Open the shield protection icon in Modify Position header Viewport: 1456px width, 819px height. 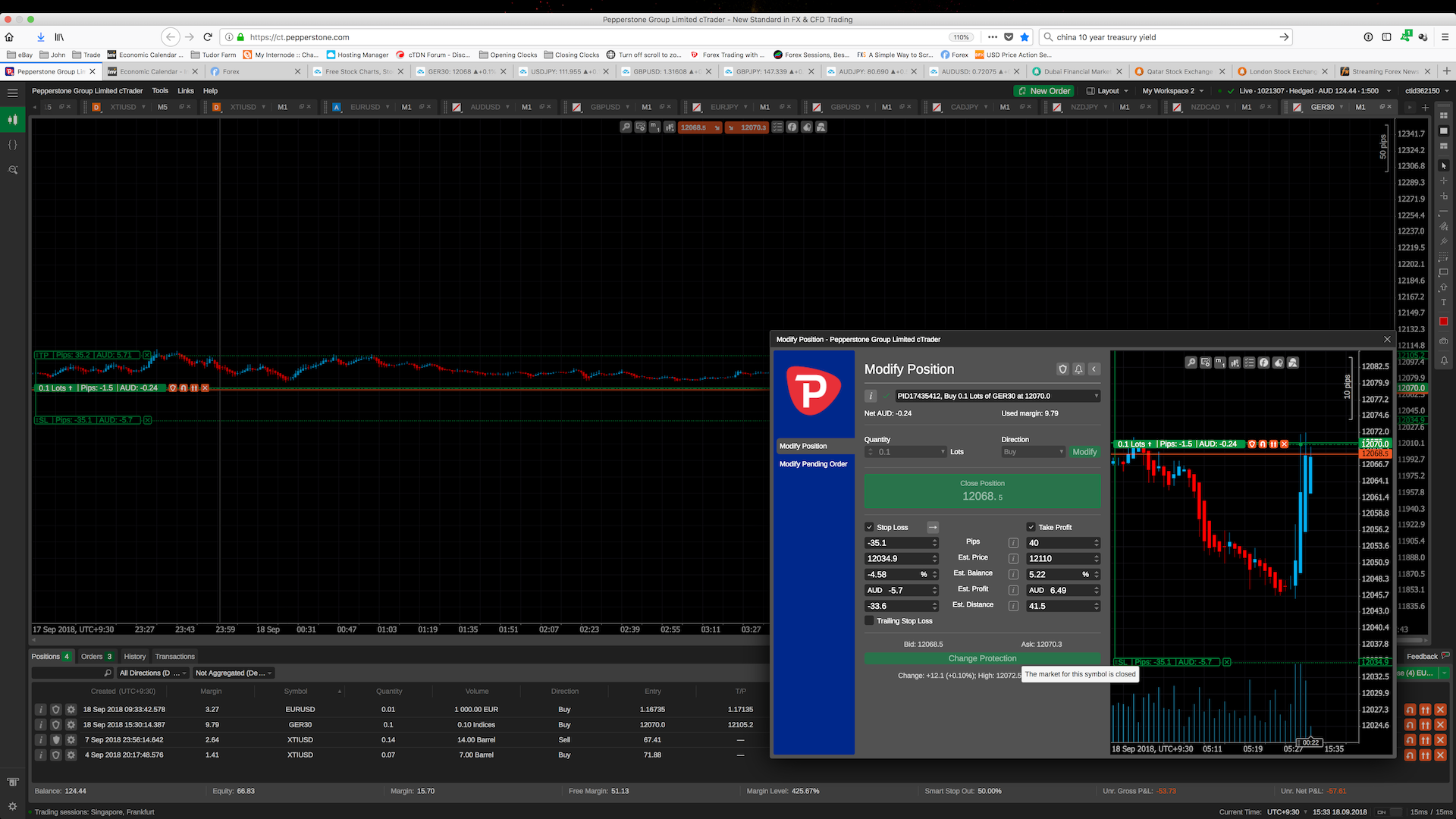click(1062, 369)
